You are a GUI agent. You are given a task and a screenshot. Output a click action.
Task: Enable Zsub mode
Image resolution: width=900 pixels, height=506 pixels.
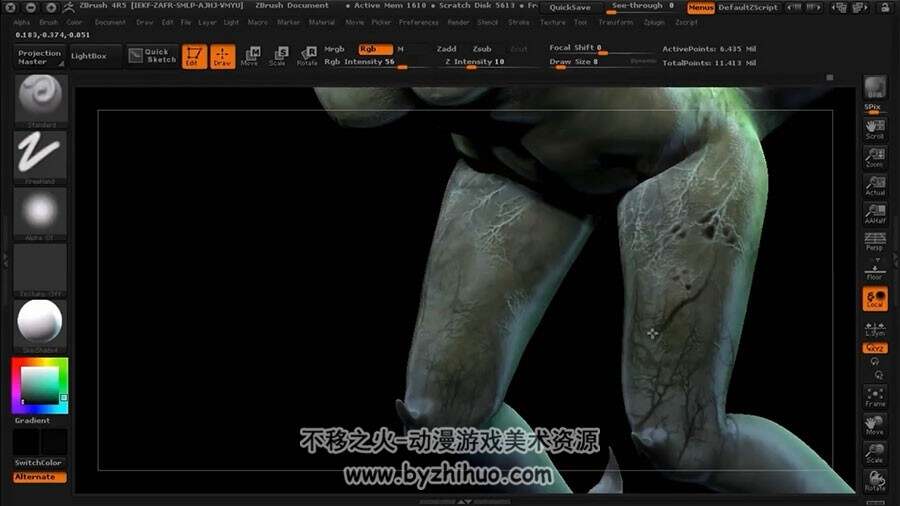click(482, 49)
